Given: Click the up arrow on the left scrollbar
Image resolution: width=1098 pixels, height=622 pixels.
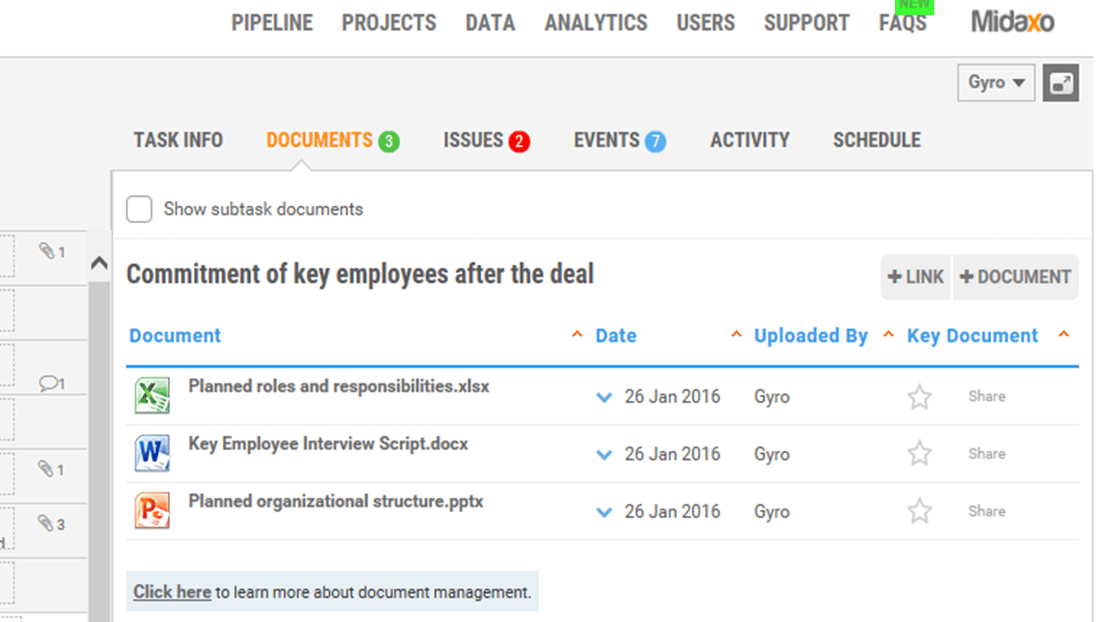Looking at the screenshot, I should click(99, 263).
